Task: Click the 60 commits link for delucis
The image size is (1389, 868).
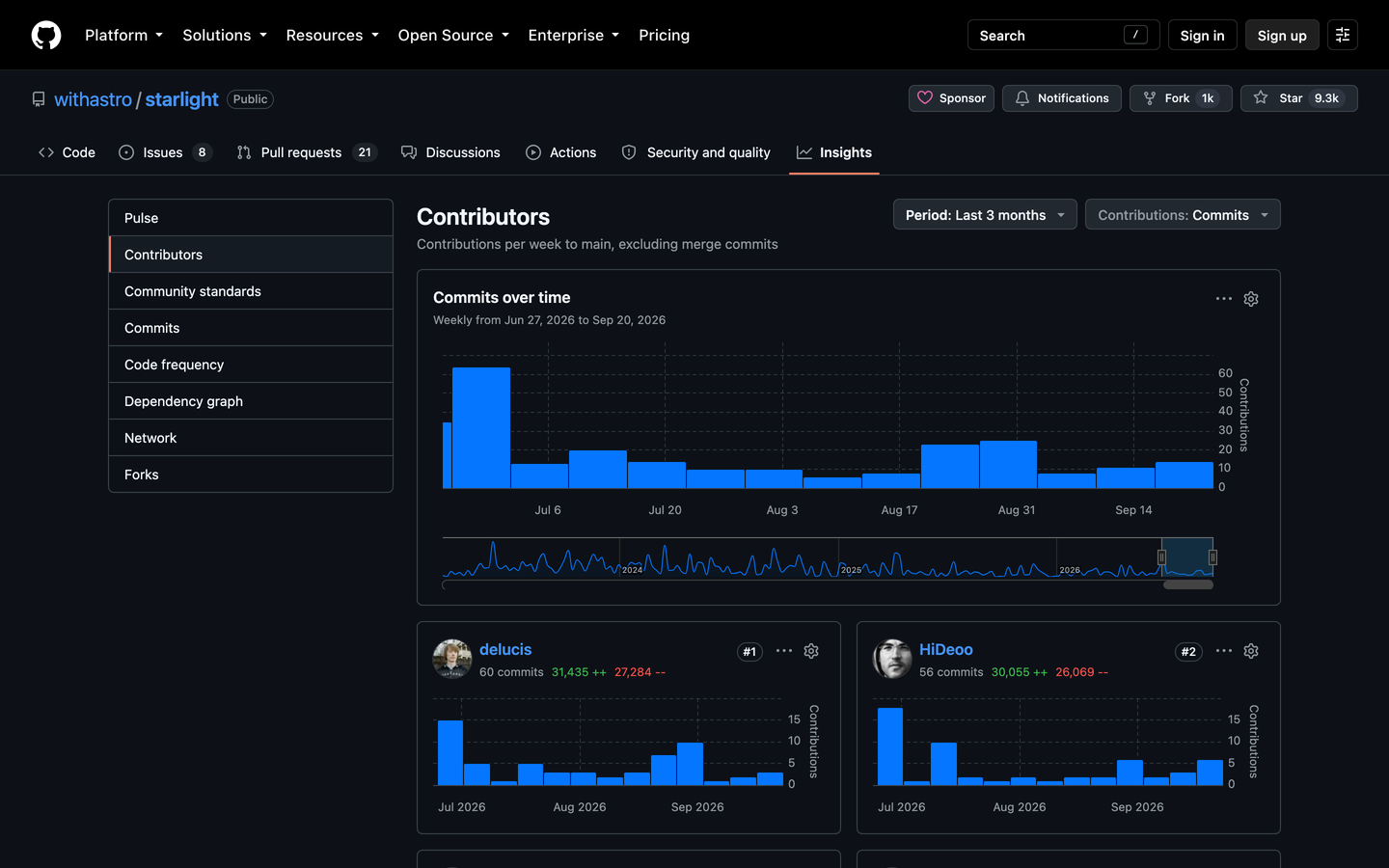Action: pos(511,672)
